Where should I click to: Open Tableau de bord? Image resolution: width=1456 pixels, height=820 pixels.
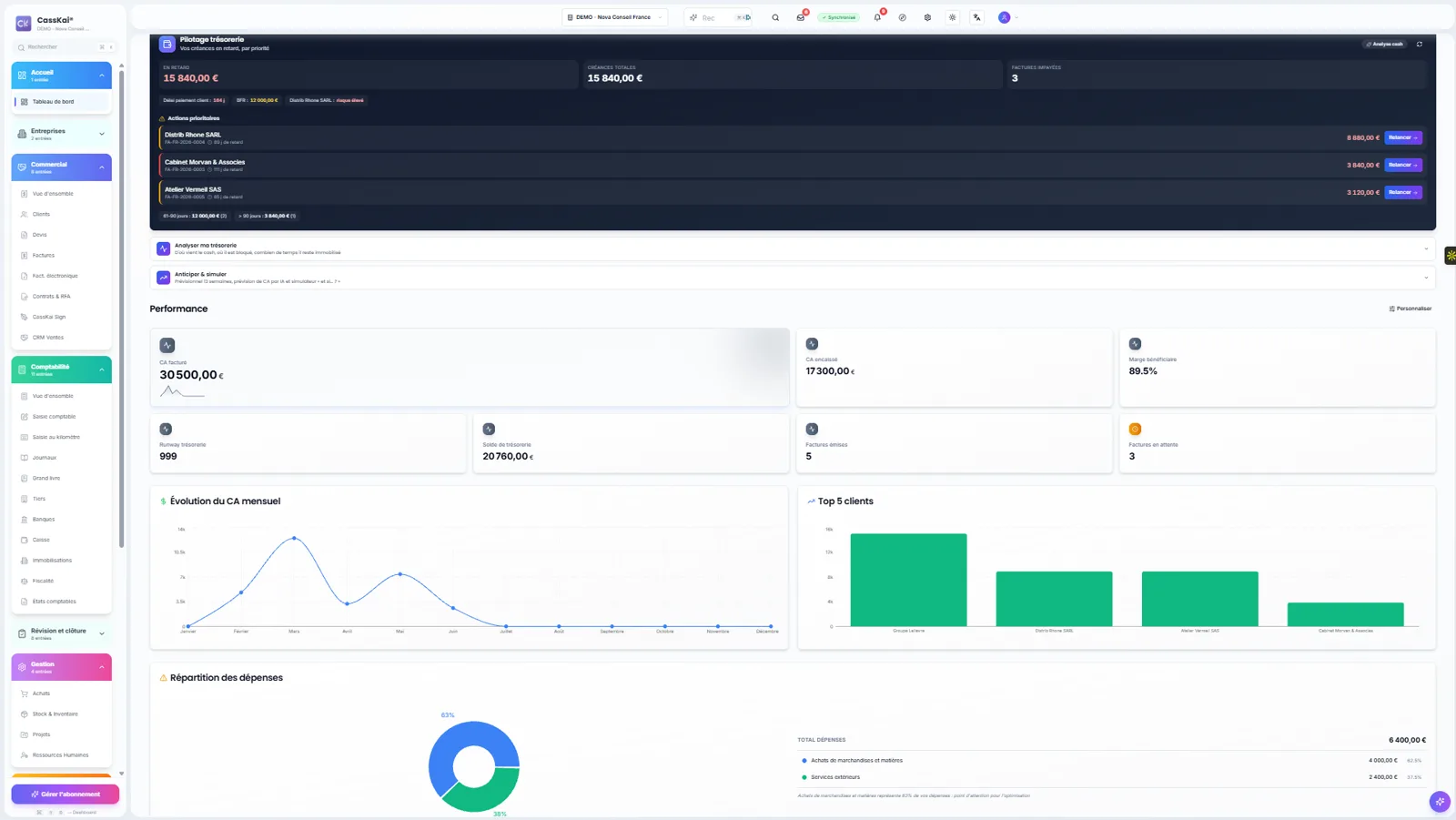pos(62,102)
